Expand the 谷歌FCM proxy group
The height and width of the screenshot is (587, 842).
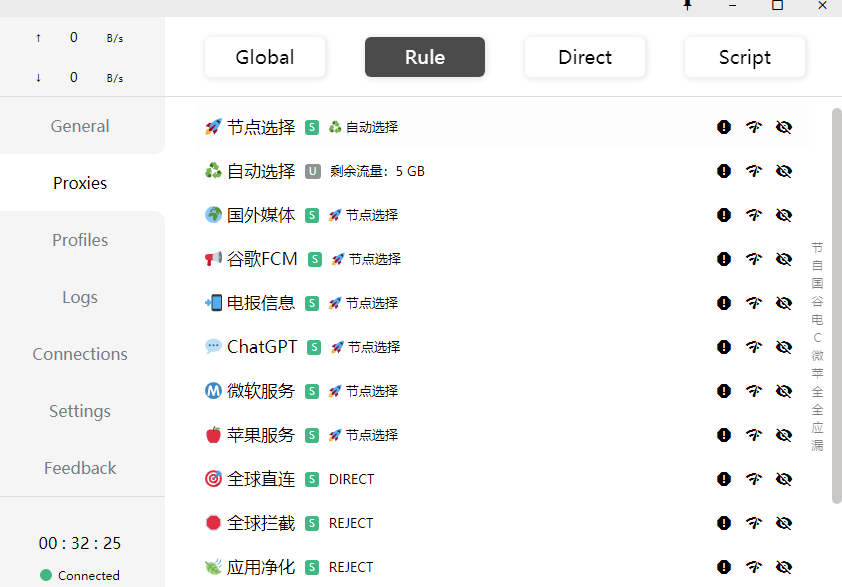263,259
